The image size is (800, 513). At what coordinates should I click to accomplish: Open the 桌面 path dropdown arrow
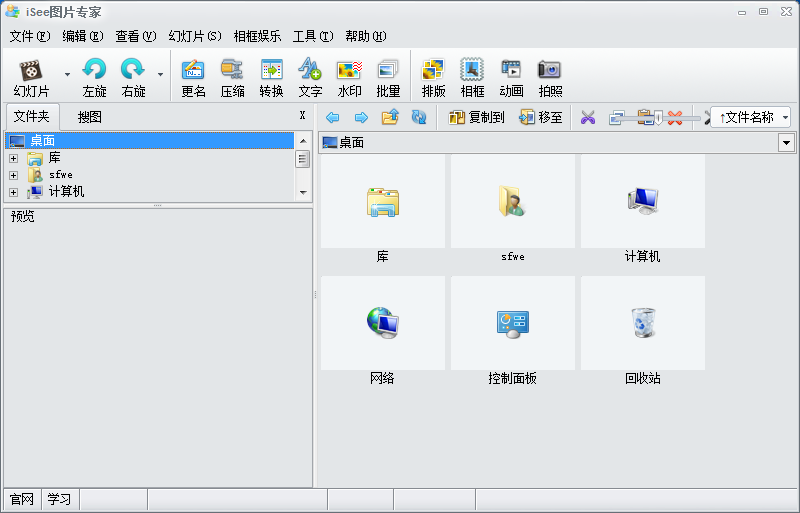[x=786, y=143]
